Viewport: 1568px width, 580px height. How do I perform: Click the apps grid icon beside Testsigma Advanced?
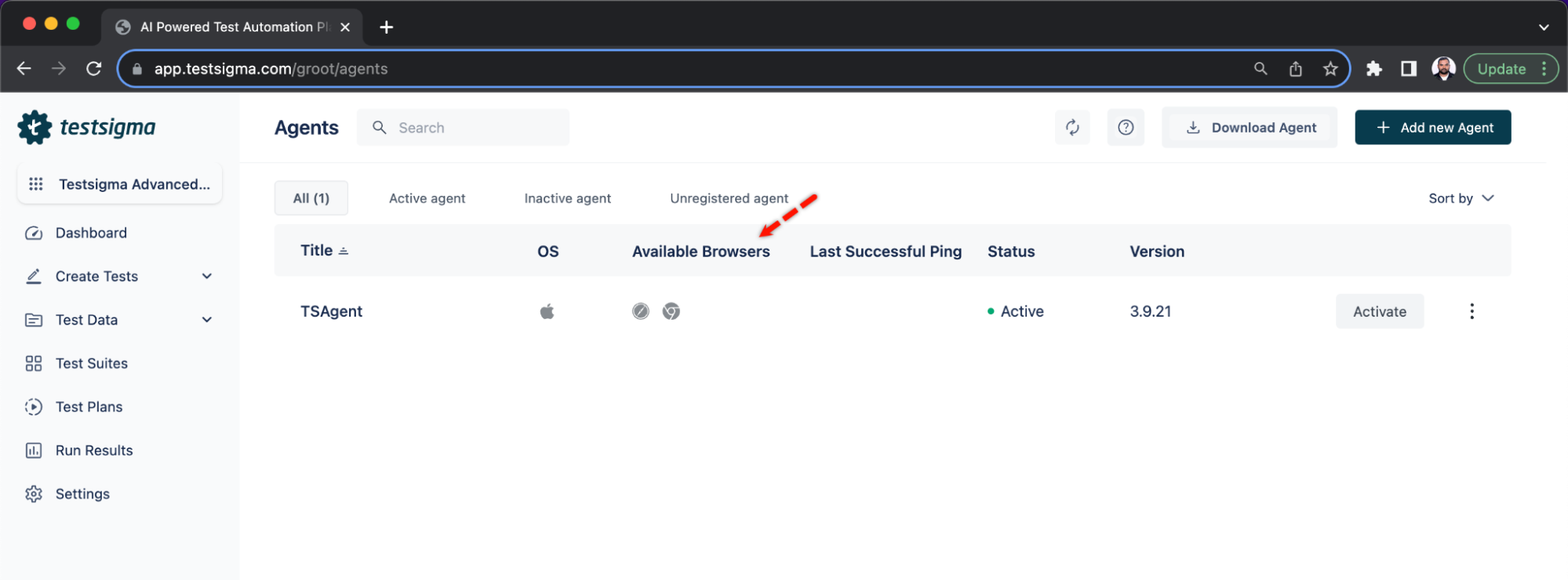coord(36,184)
